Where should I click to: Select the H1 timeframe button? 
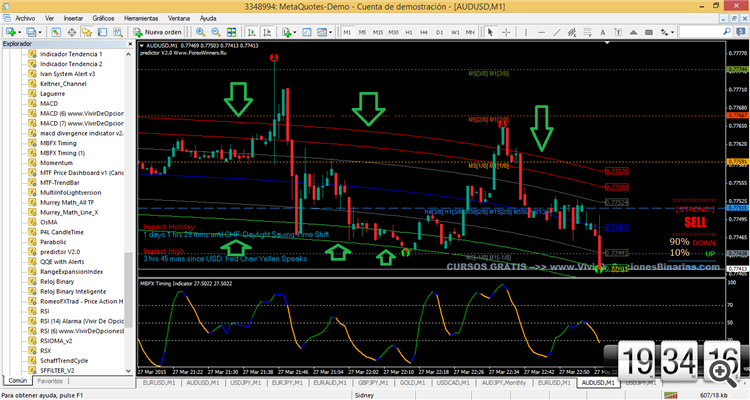(408, 32)
